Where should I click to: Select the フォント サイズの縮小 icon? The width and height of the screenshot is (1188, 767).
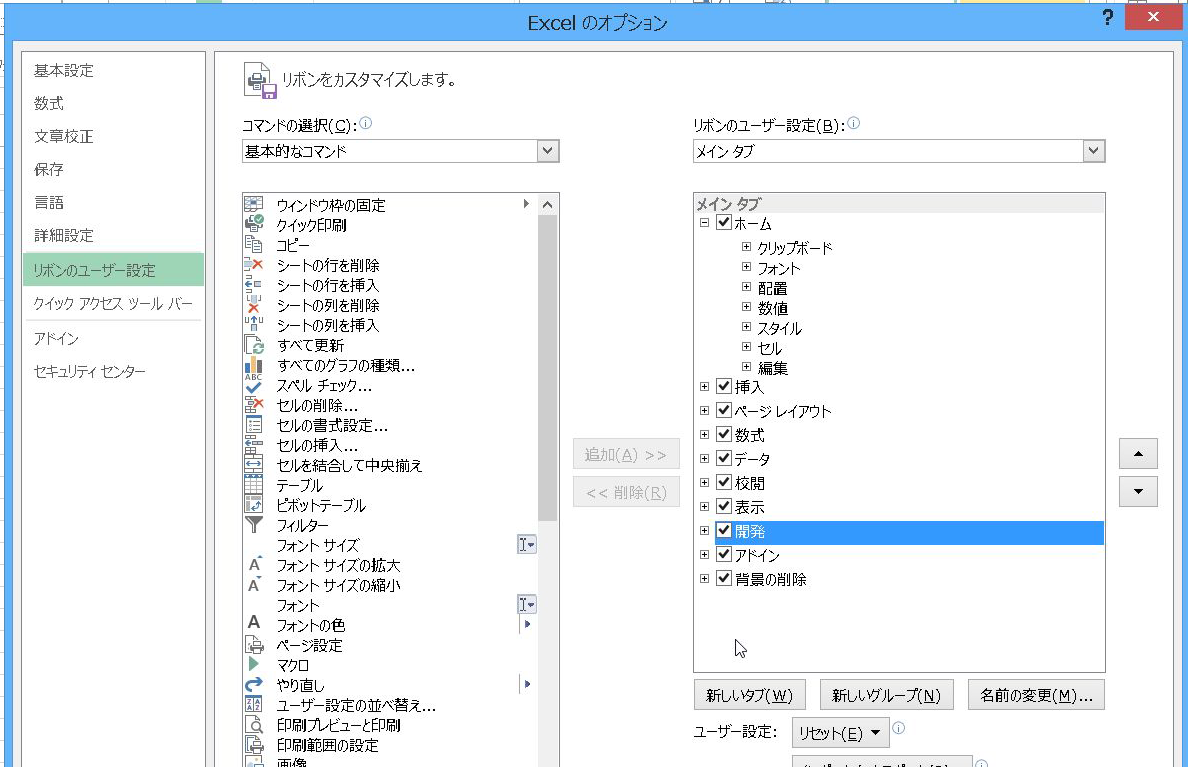(253, 585)
